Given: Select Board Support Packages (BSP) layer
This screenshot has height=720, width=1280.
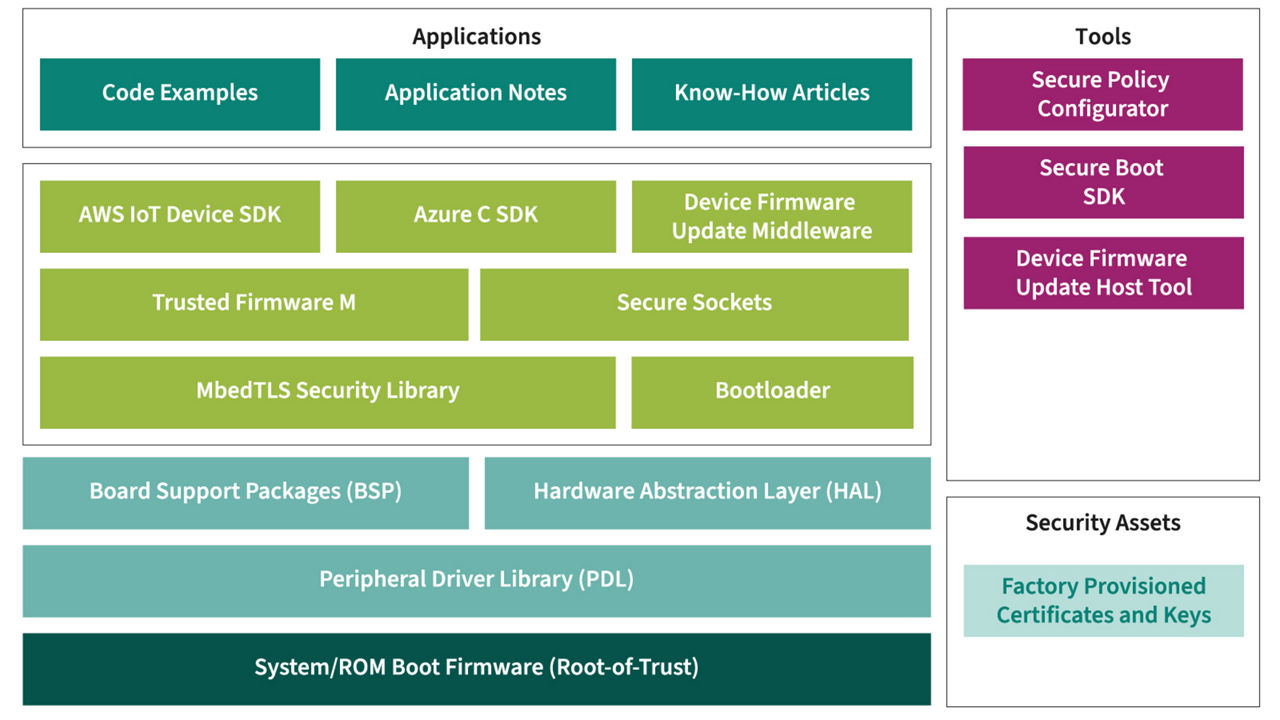Looking at the screenshot, I should click(x=246, y=493).
